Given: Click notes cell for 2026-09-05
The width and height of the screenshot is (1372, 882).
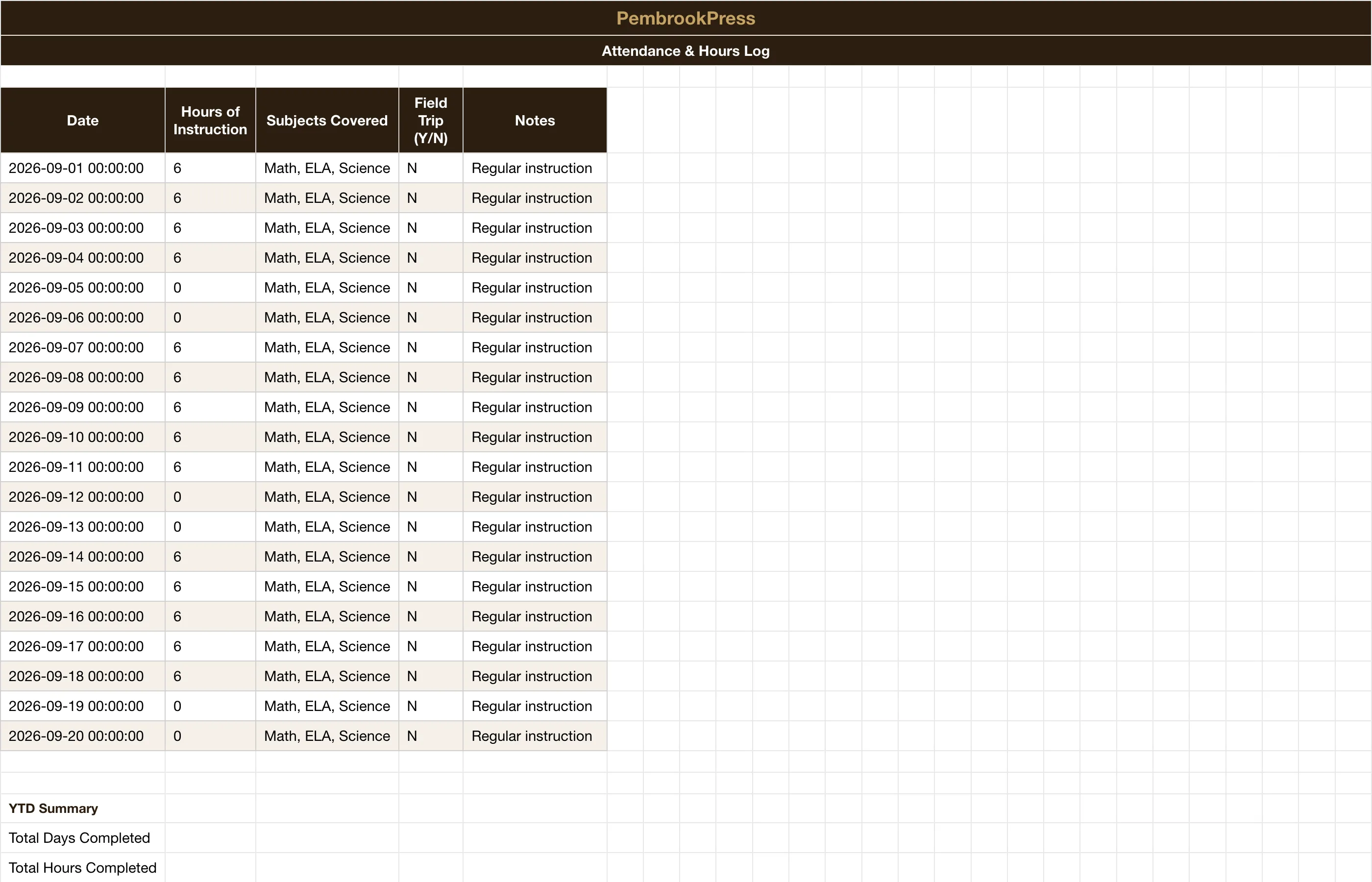Looking at the screenshot, I should point(535,288).
